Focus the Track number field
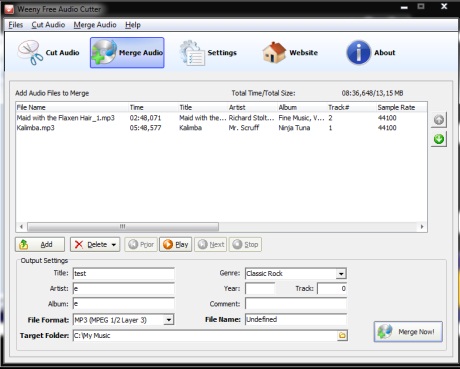Viewport: 460px width, 369px height. coord(332,289)
